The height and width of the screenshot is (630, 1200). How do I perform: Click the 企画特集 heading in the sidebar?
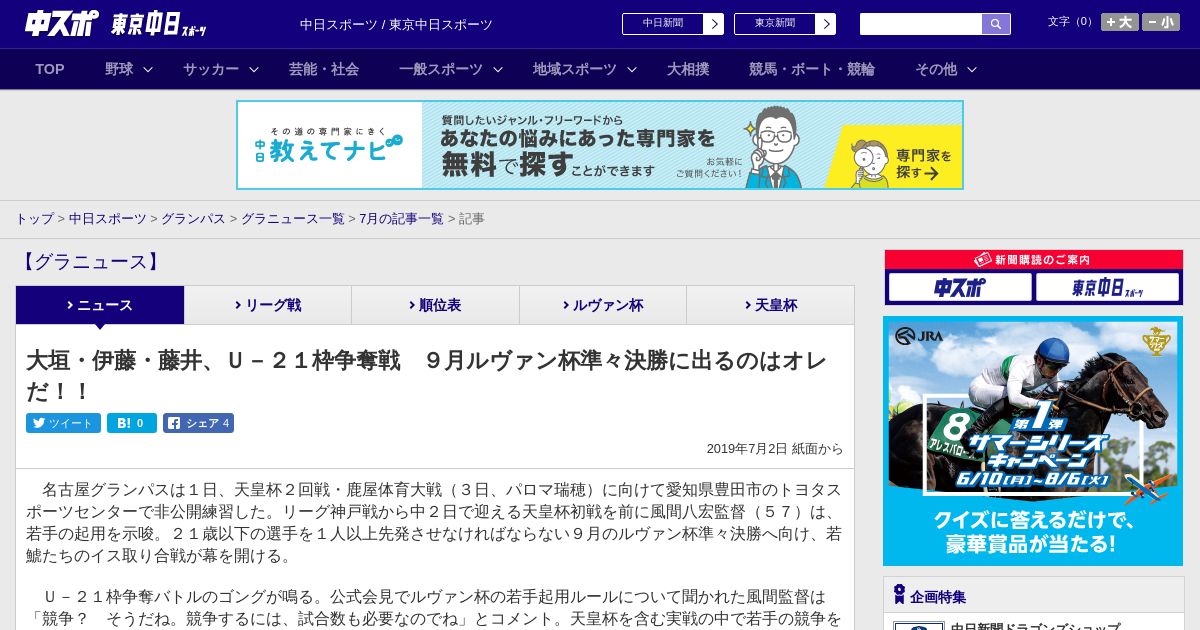[x=938, y=597]
